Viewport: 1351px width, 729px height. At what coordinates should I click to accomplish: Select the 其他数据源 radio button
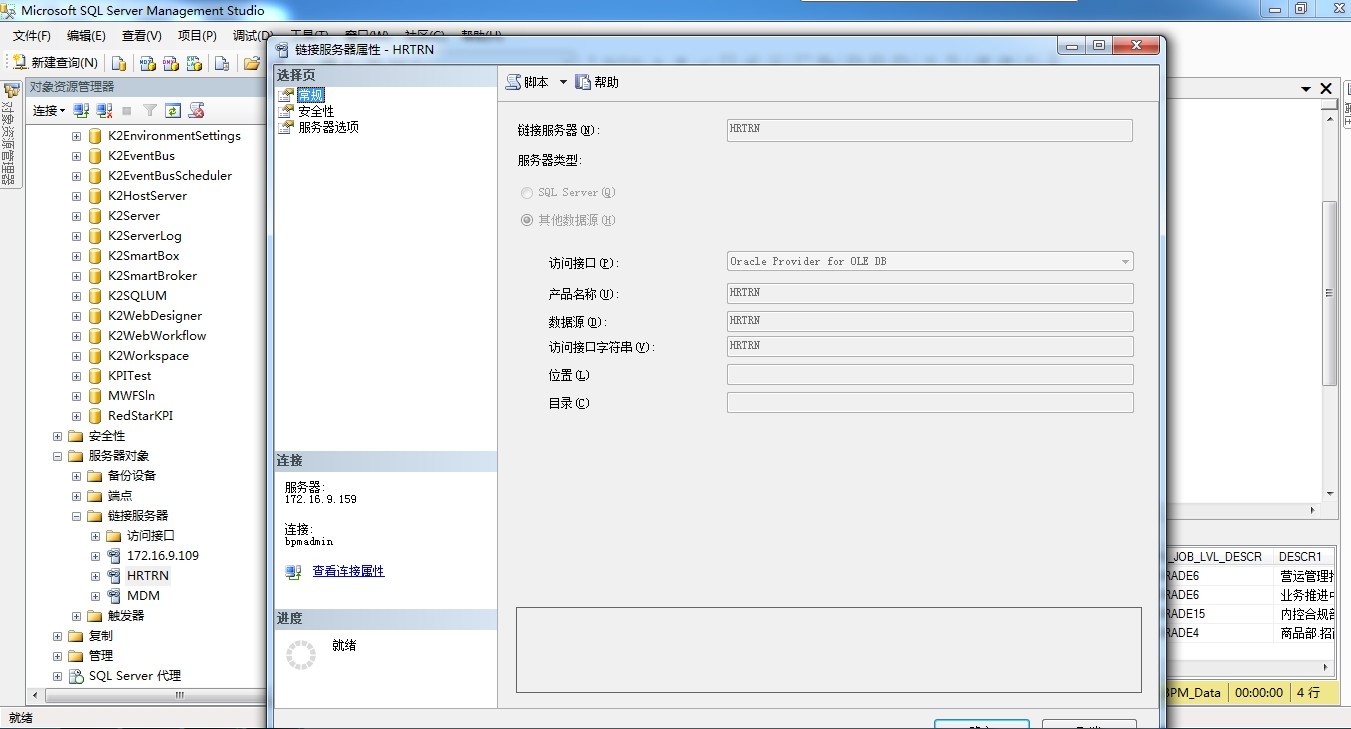click(527, 220)
